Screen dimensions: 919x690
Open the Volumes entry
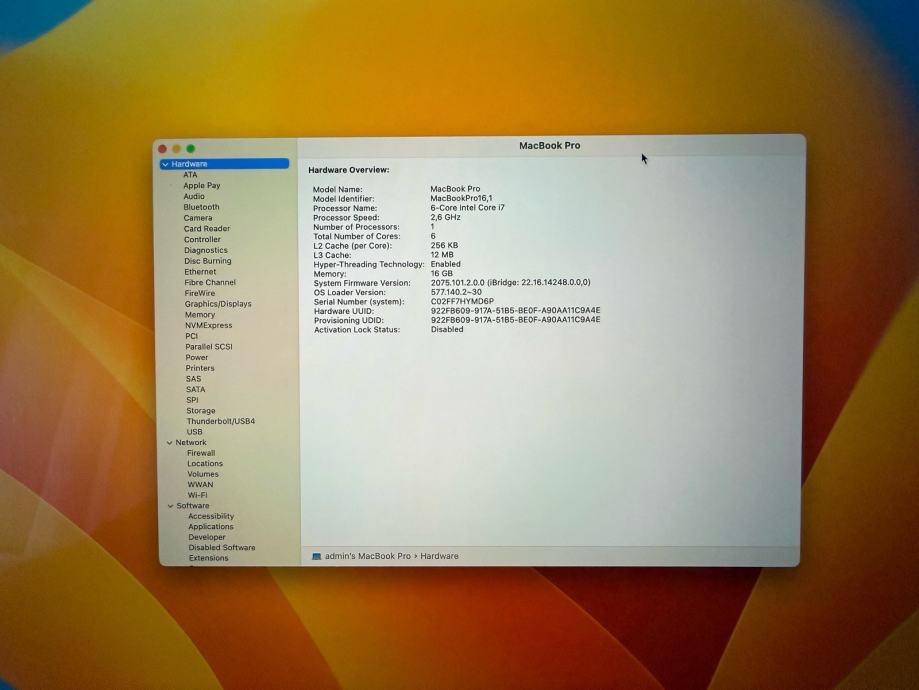tap(203, 474)
